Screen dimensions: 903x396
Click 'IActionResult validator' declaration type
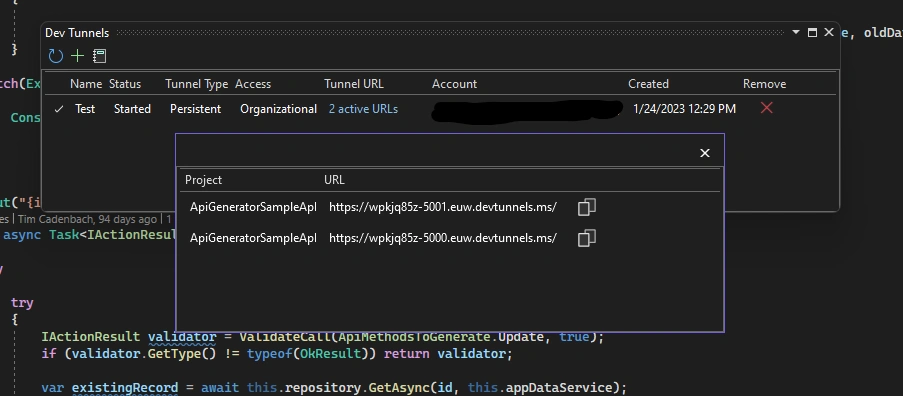pos(90,336)
